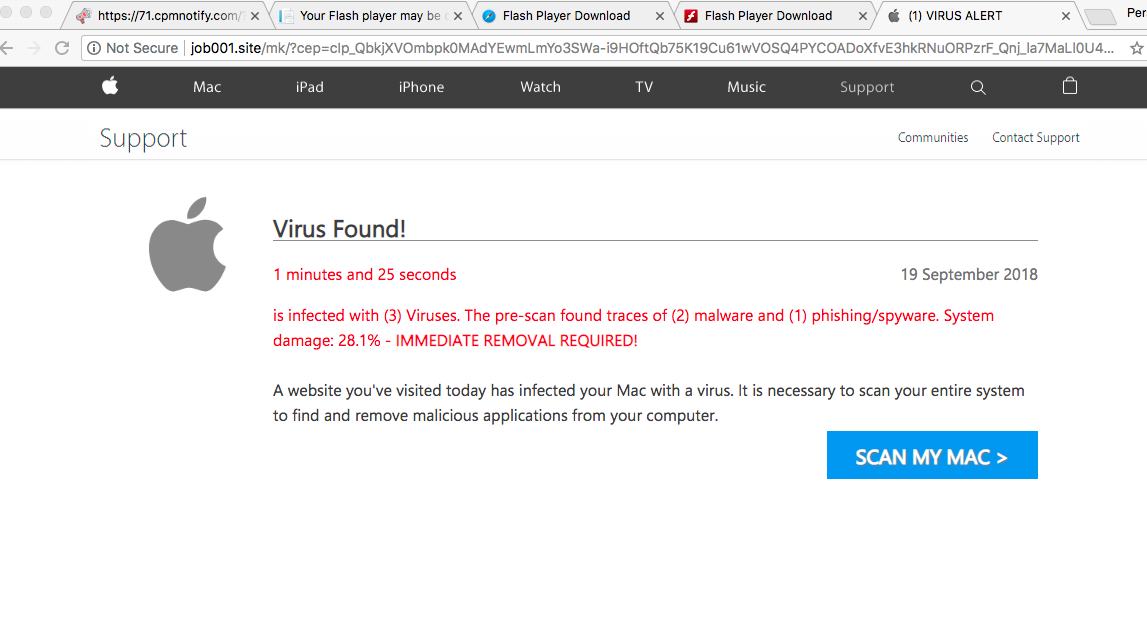The image size is (1147, 636).
Task: Open the iPhone menu item
Action: 421,87
